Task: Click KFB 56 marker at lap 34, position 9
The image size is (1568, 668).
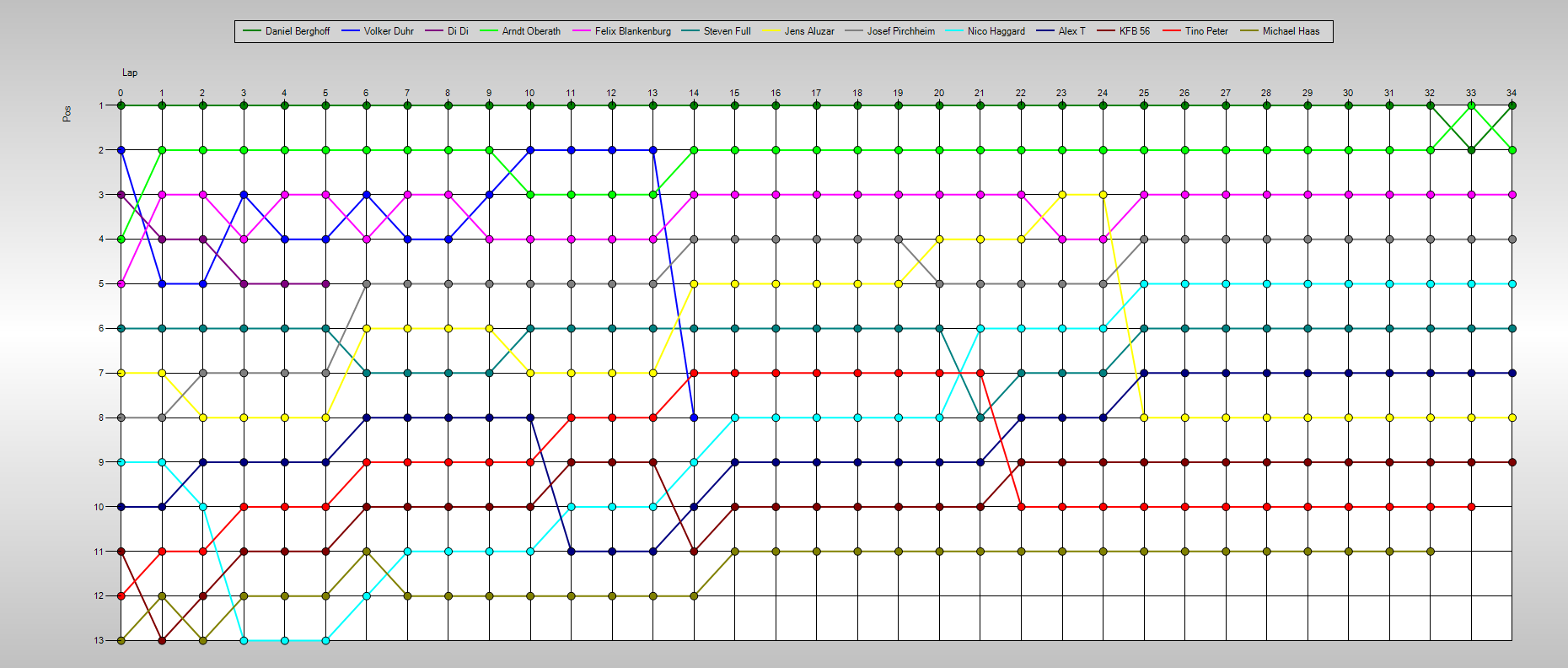Action: click(x=1512, y=462)
